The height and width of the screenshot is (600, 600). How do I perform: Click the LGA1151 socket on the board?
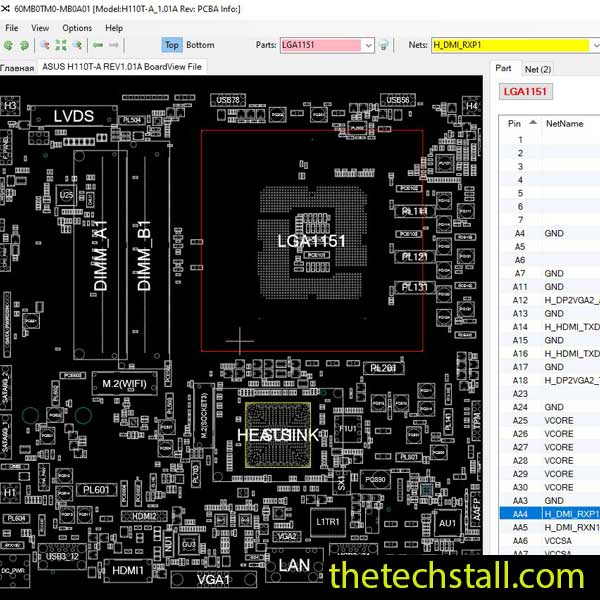[x=311, y=241]
